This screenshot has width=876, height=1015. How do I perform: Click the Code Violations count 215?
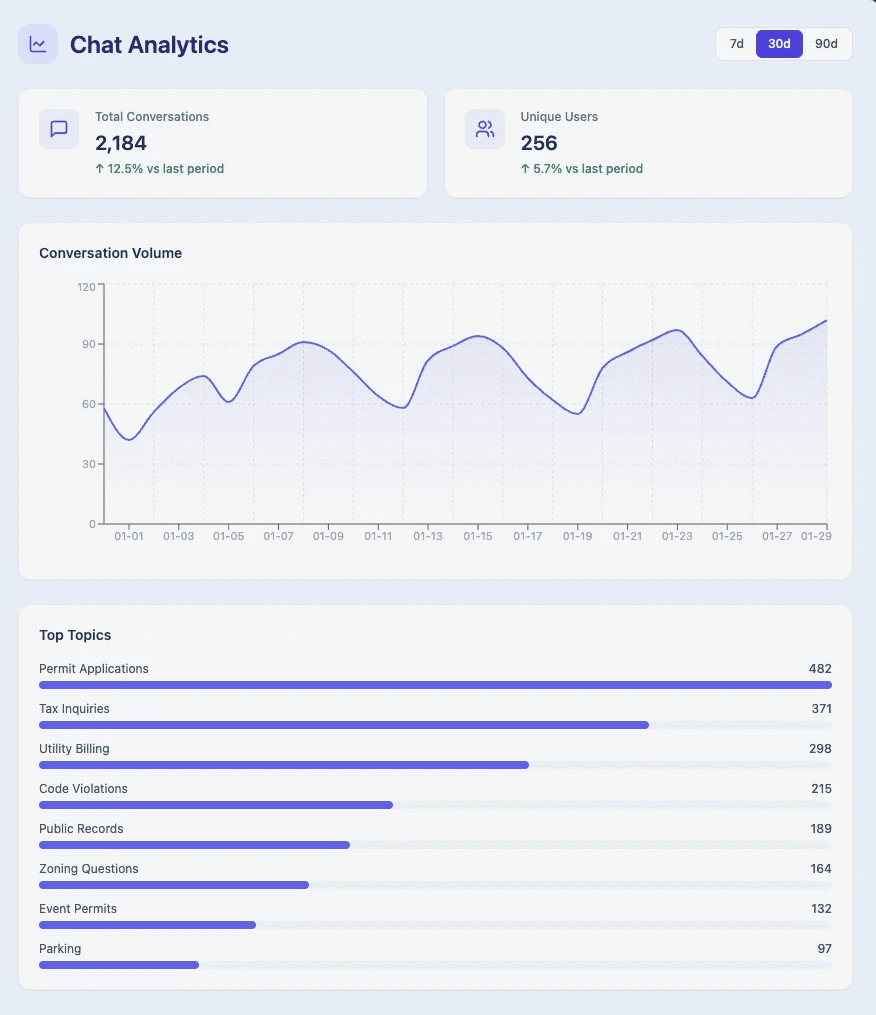820,788
